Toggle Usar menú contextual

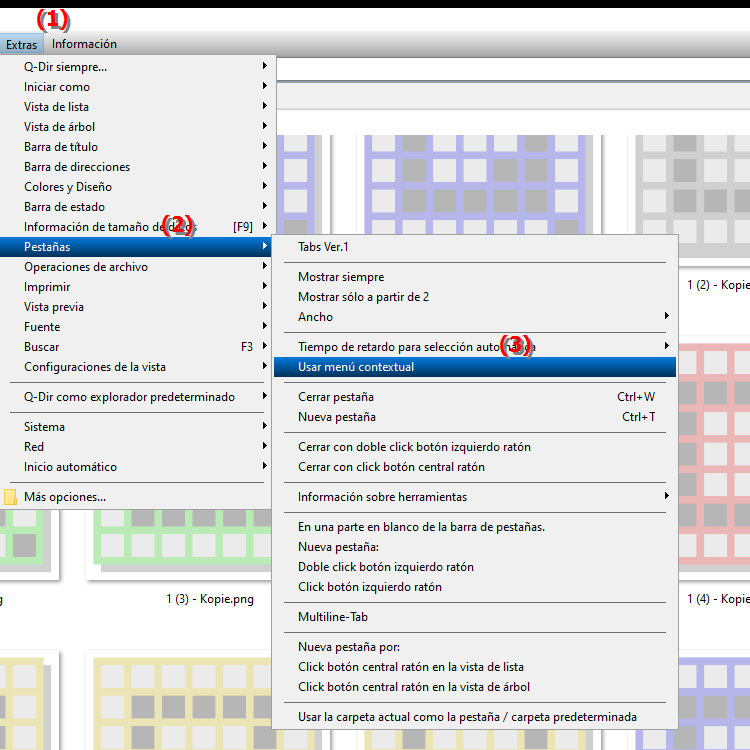474,367
